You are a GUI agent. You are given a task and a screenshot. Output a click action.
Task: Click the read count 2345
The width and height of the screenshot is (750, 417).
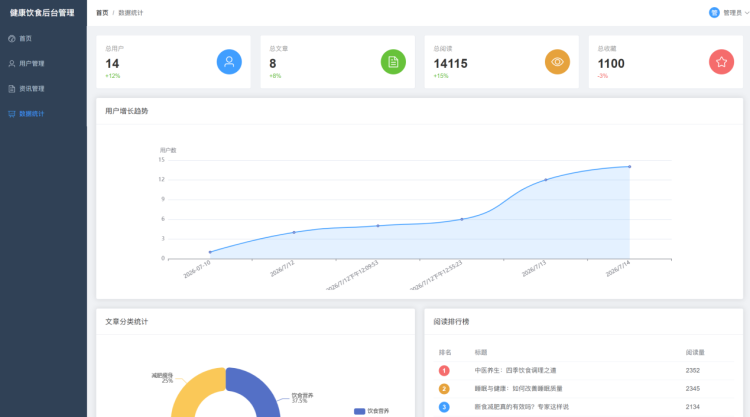[x=693, y=389]
